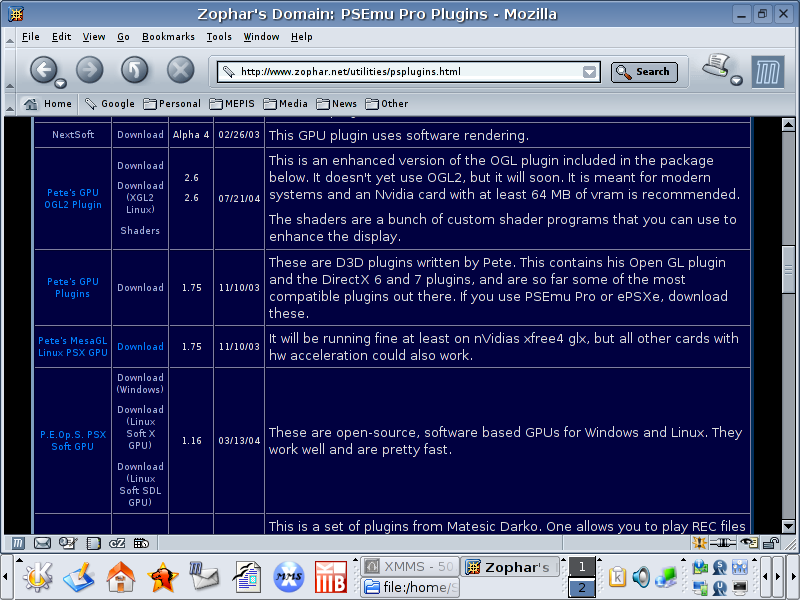Screen dimensions: 800x600
Task: Click the Shaders download link
Action: pyautogui.click(x=140, y=231)
